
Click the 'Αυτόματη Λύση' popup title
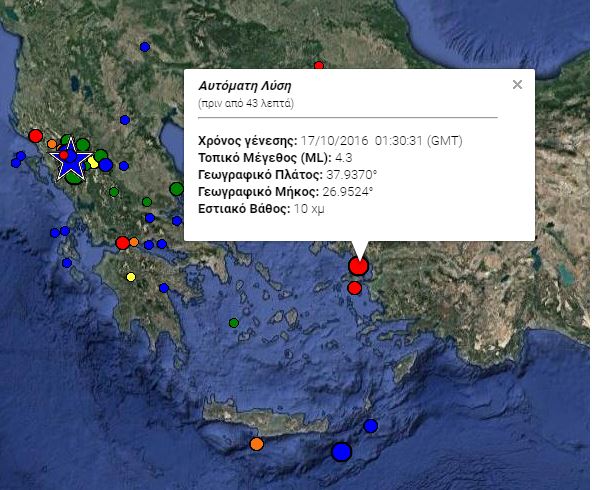click(245, 86)
